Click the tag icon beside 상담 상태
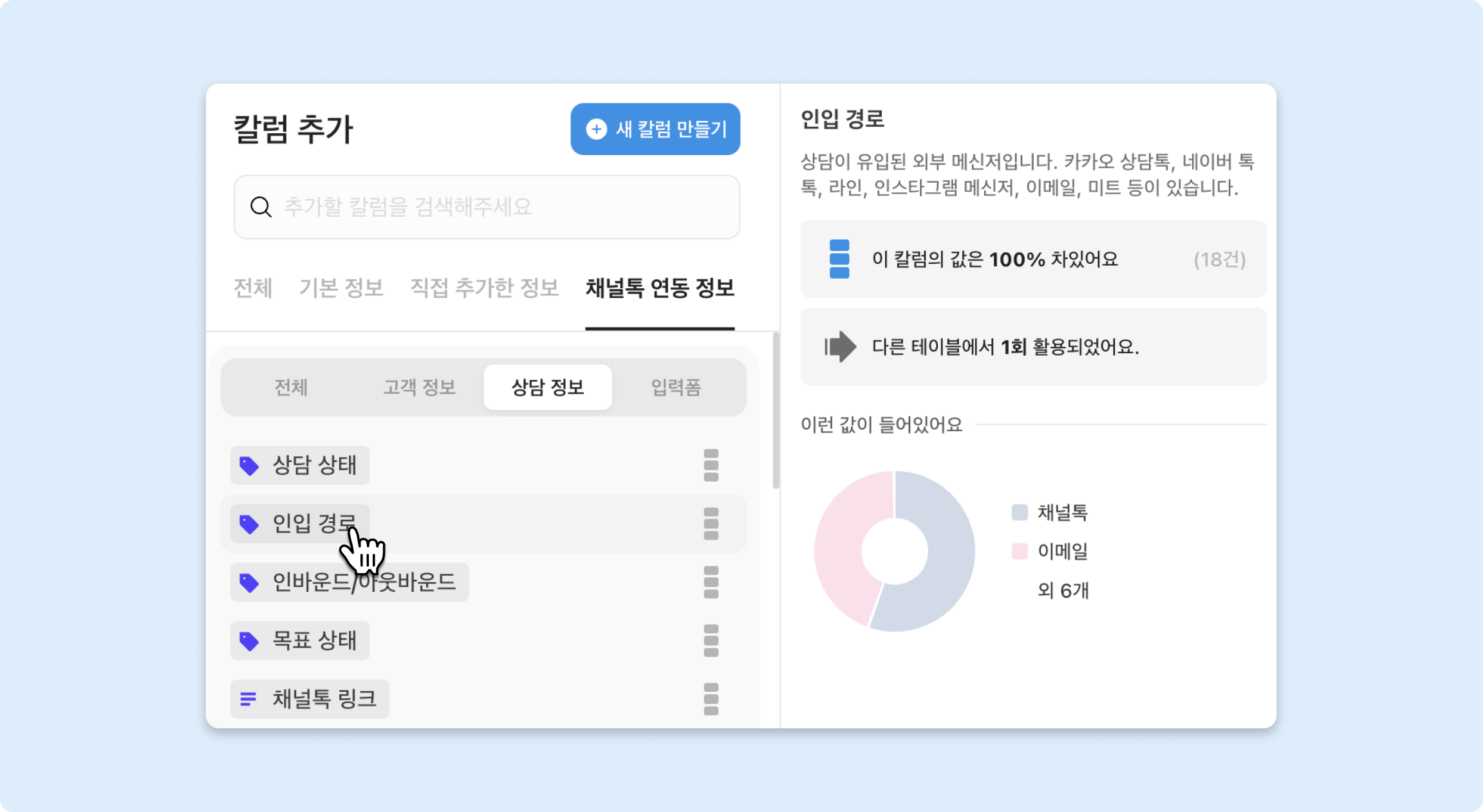The image size is (1483, 812). click(x=249, y=465)
